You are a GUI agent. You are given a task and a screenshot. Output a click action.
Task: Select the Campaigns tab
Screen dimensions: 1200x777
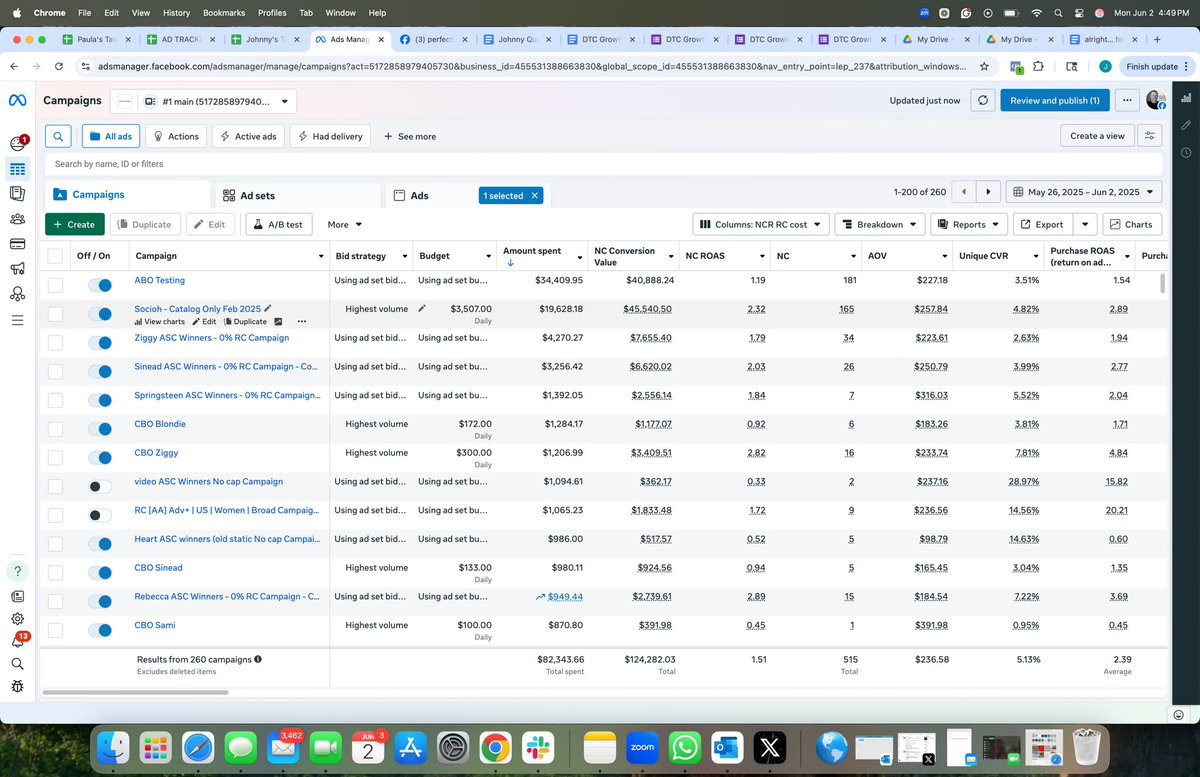(x=126, y=195)
